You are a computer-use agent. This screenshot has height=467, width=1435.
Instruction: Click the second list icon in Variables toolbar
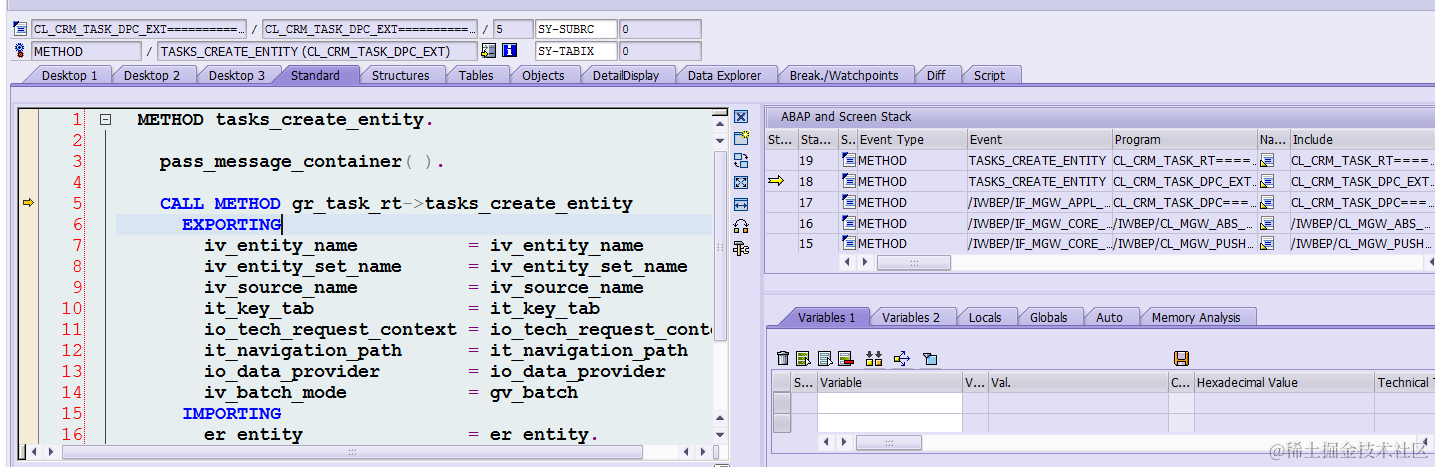[x=803, y=358]
